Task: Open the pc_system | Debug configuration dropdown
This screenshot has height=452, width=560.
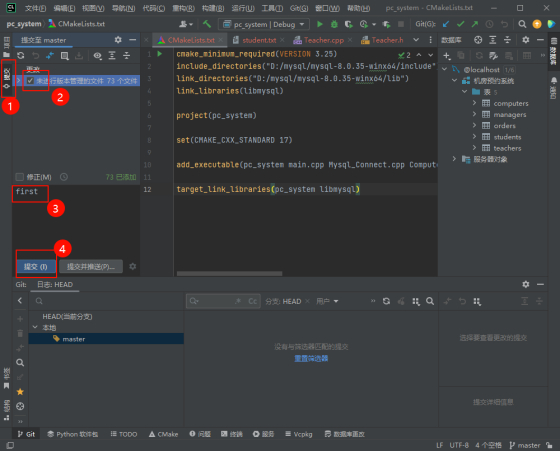Action: [x=264, y=24]
